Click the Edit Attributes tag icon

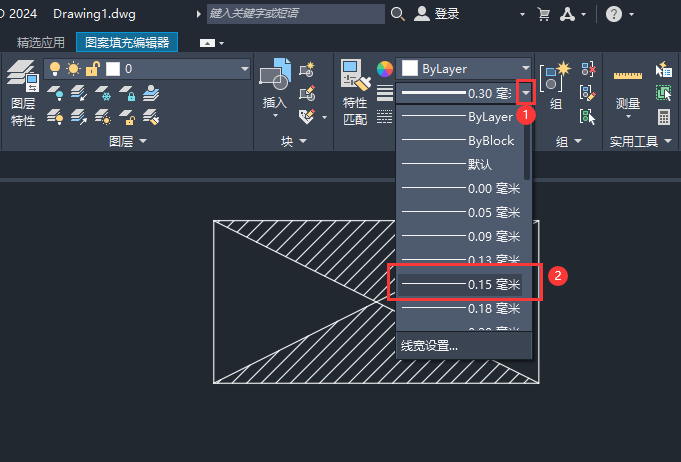click(307, 116)
